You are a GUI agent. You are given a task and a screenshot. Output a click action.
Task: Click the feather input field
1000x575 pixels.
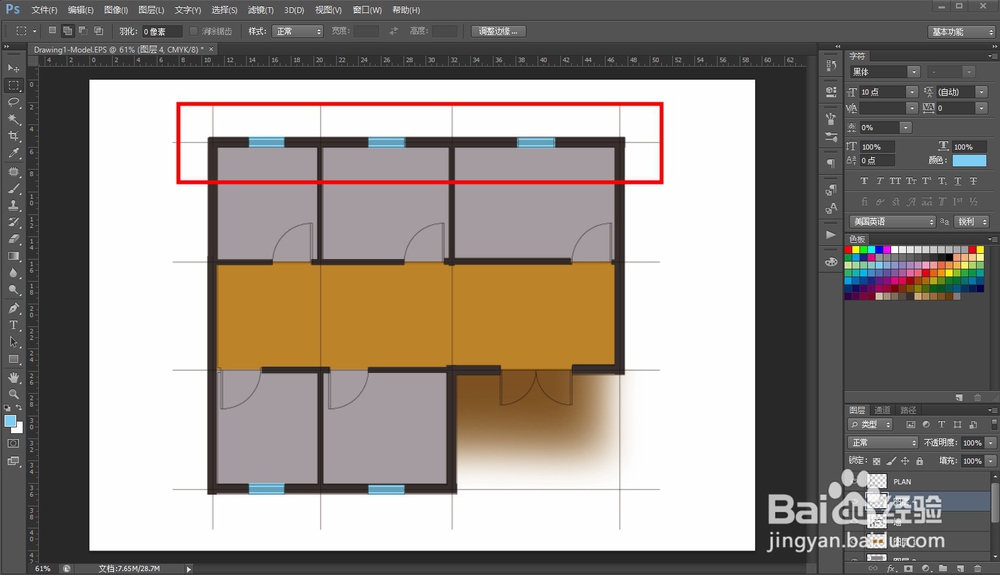point(162,31)
